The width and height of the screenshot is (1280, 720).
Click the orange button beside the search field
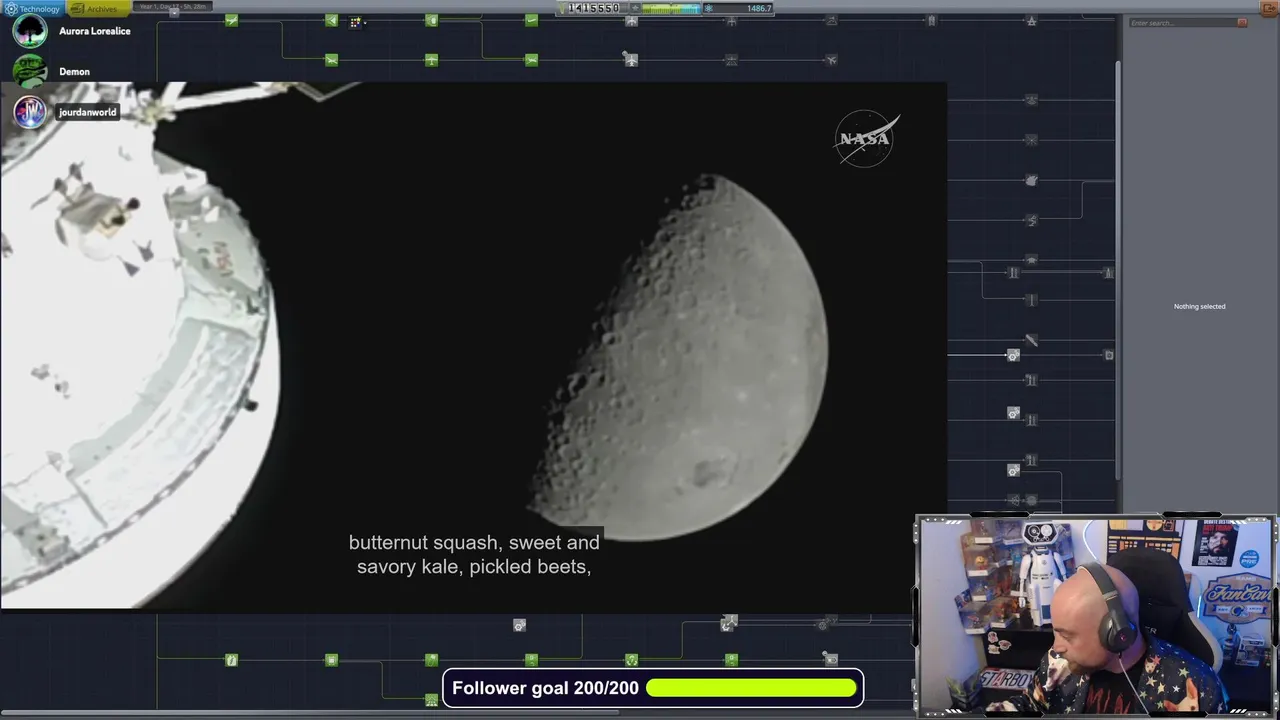[1242, 23]
